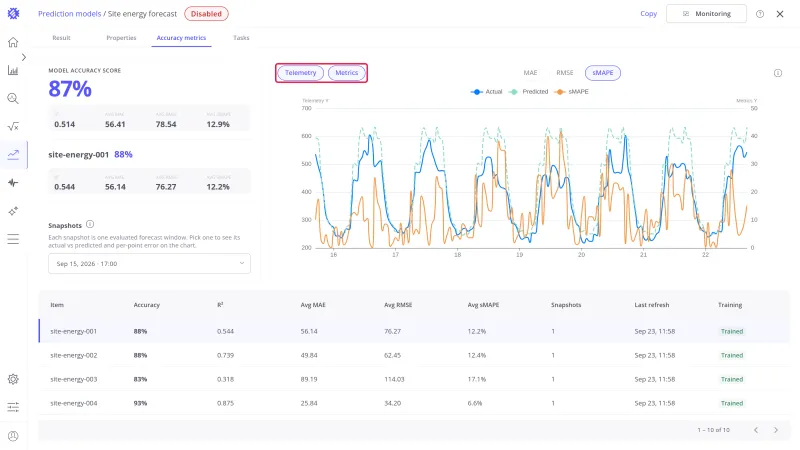Click Trained badge for site-energy-004
The image size is (800, 450).
tap(732, 403)
